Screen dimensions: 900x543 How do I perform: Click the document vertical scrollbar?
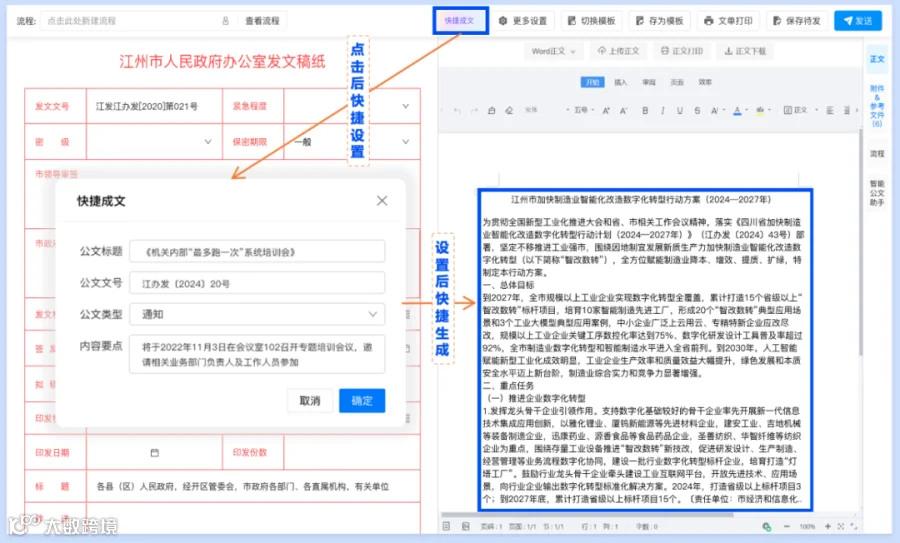coord(860,241)
